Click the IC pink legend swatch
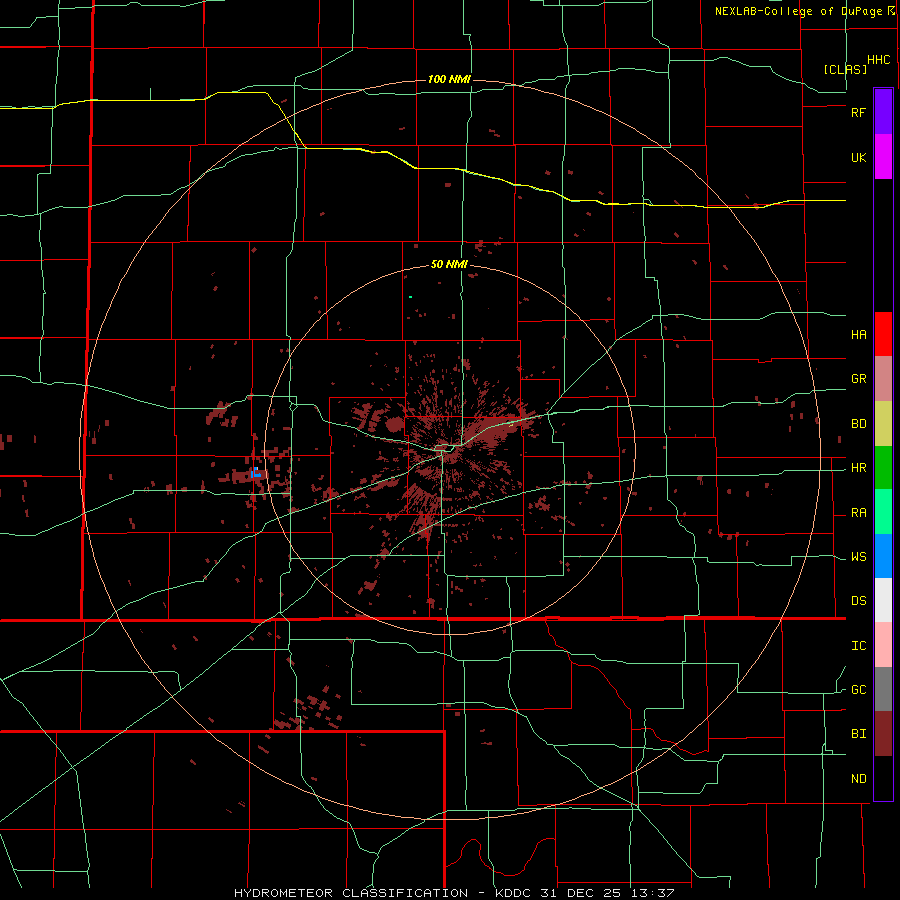The width and height of the screenshot is (900, 900). (x=883, y=645)
